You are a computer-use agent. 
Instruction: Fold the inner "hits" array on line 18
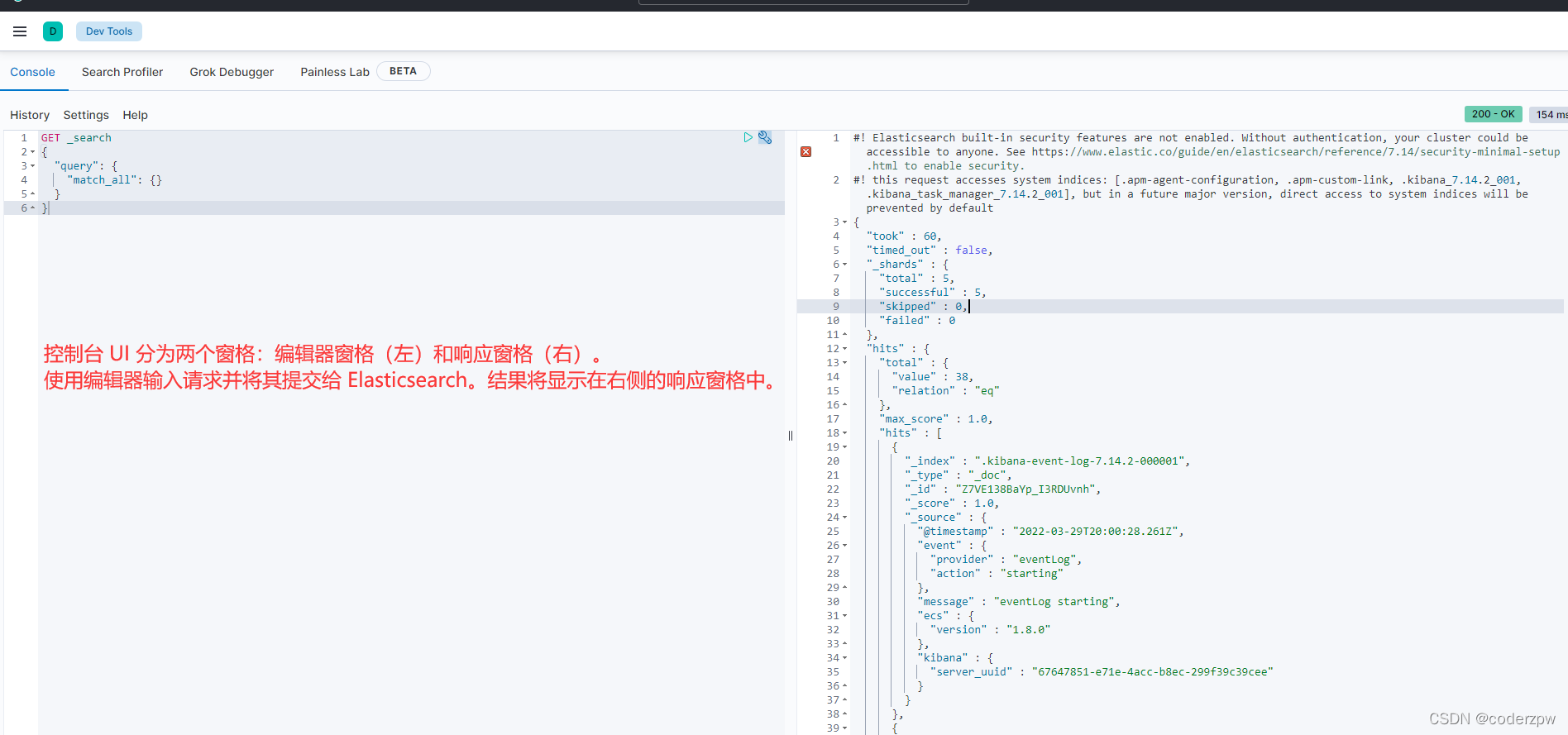coord(844,433)
